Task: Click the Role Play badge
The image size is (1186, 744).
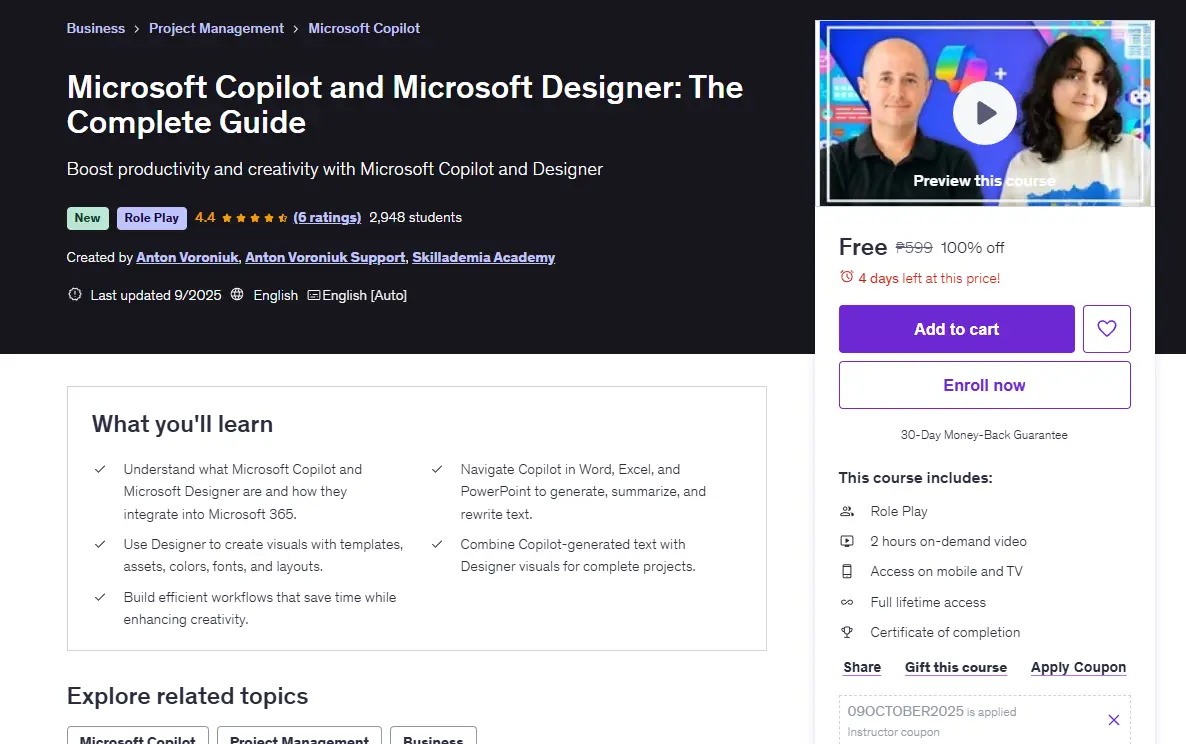Action: pos(151,218)
